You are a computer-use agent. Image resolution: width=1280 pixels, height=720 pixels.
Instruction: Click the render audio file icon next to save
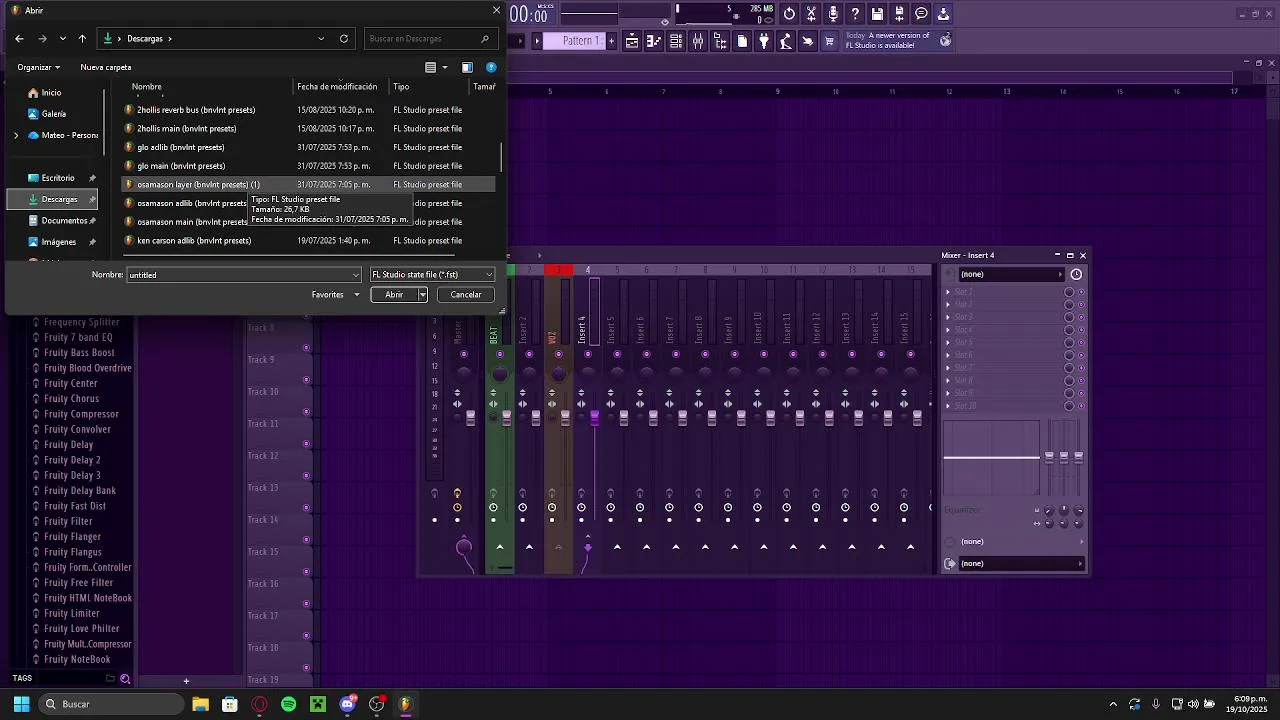(899, 14)
